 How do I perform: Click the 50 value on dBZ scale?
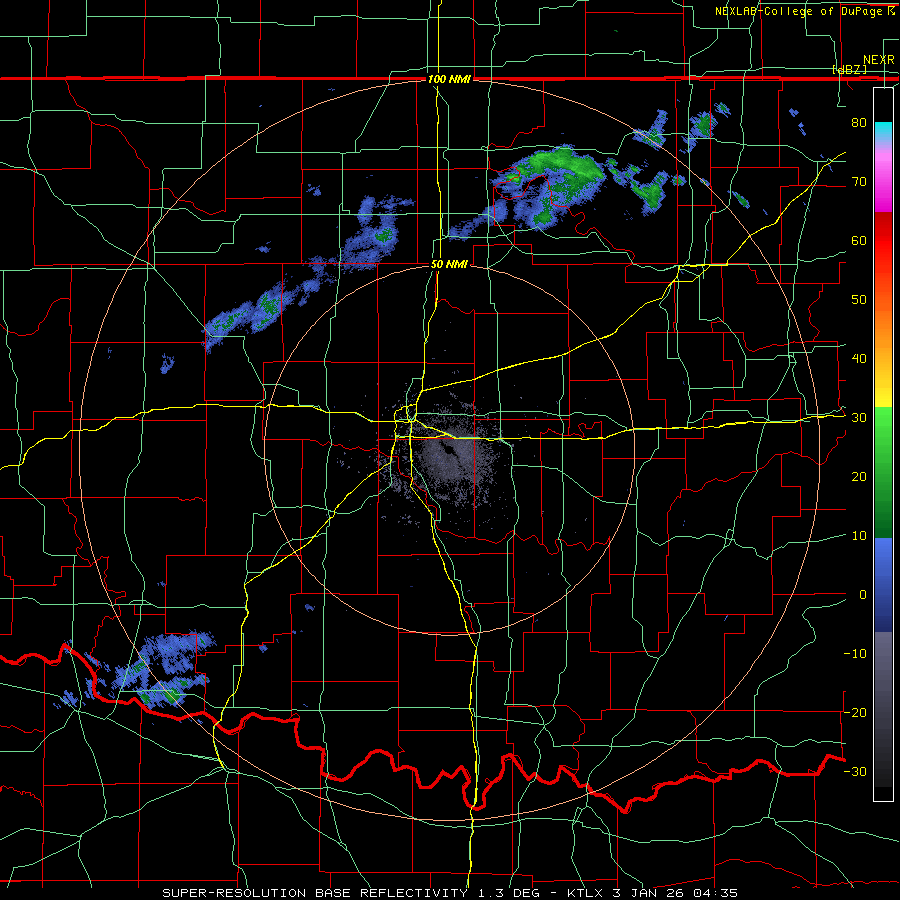point(859,300)
